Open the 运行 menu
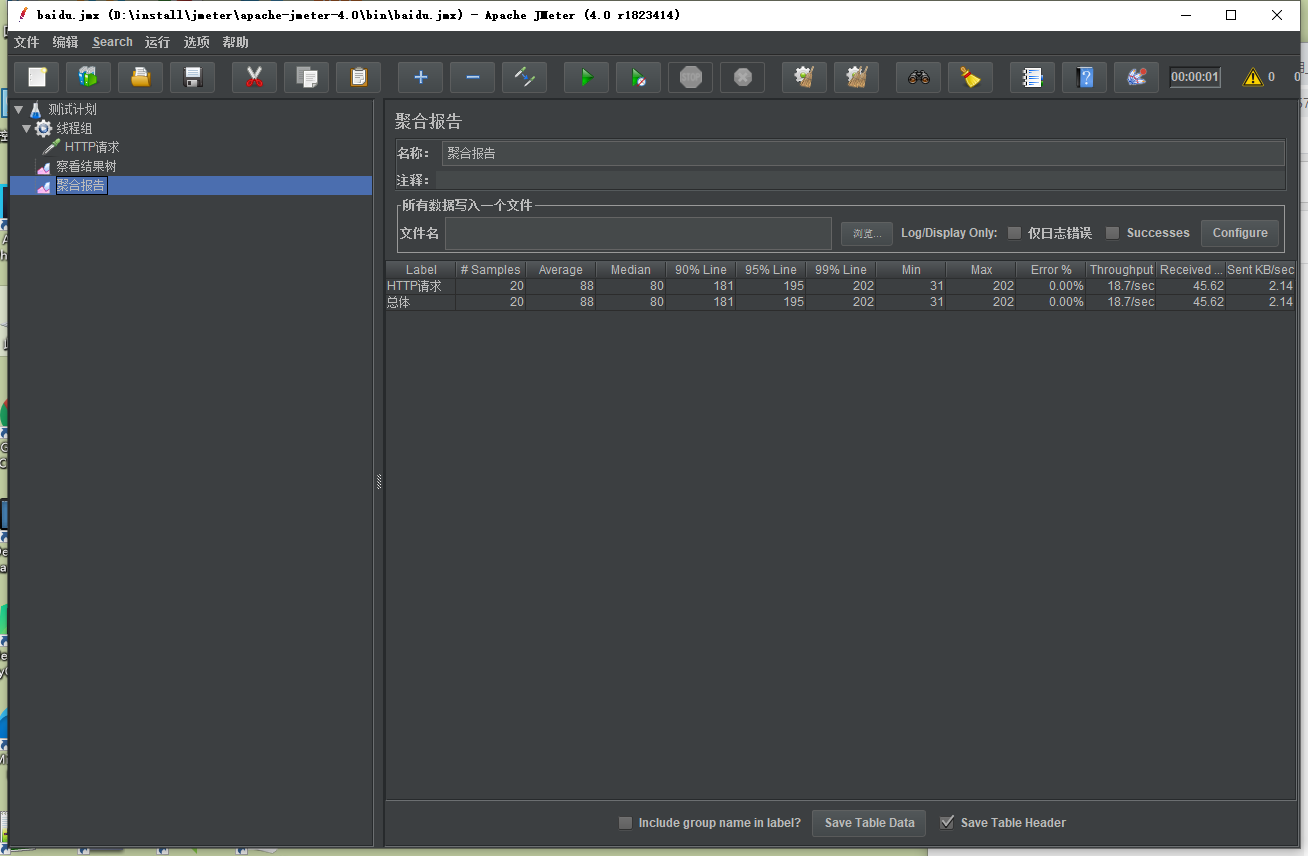This screenshot has height=856, width=1308. click(157, 42)
